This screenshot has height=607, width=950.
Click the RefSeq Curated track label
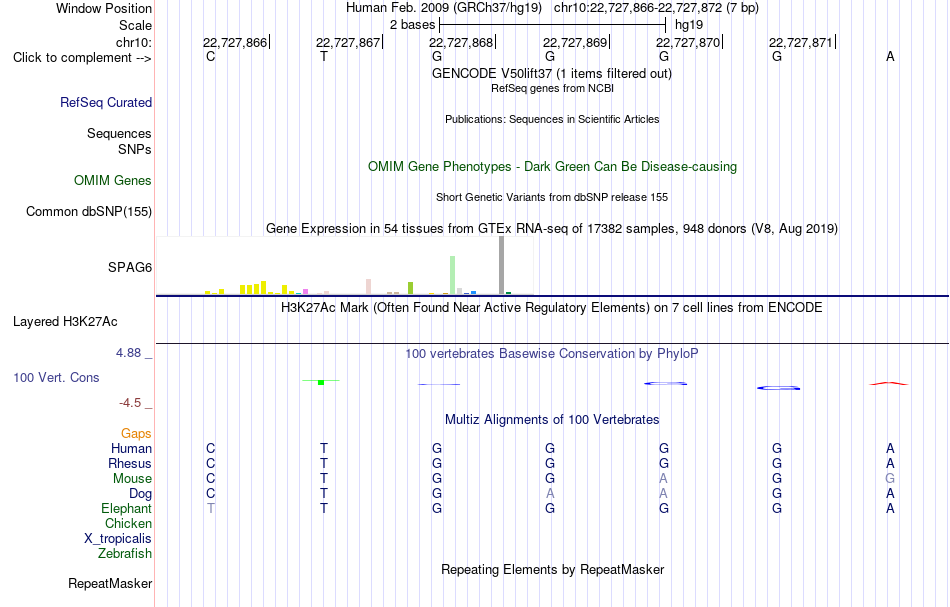(x=106, y=102)
